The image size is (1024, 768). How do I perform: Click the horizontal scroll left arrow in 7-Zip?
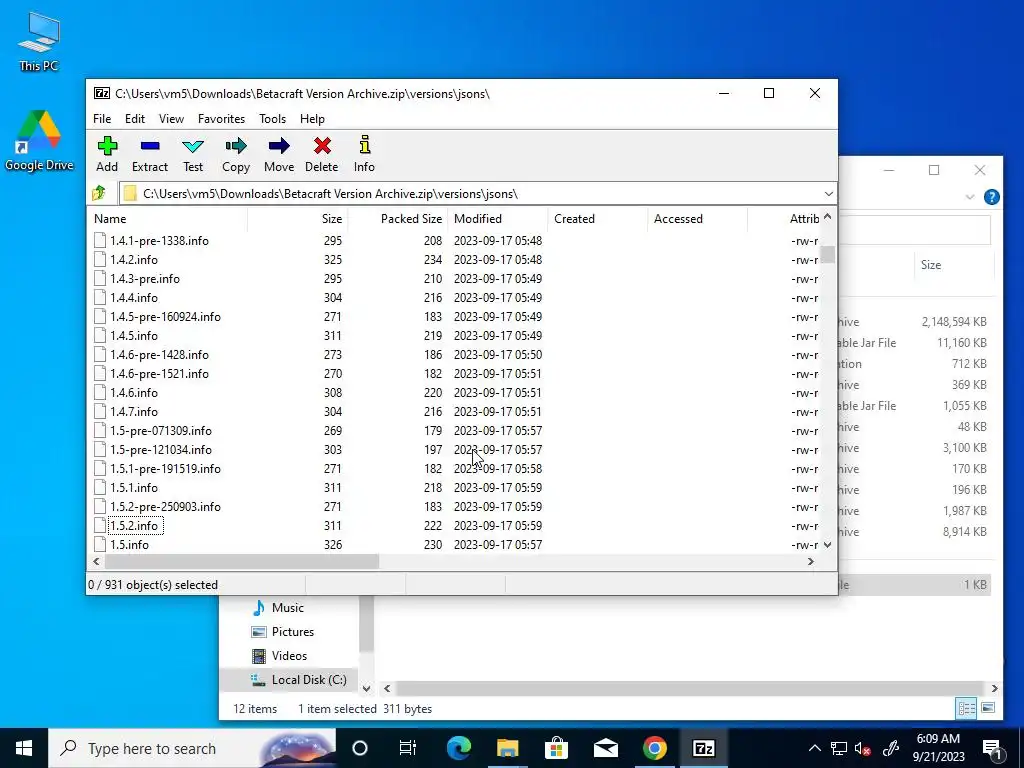[97, 561]
